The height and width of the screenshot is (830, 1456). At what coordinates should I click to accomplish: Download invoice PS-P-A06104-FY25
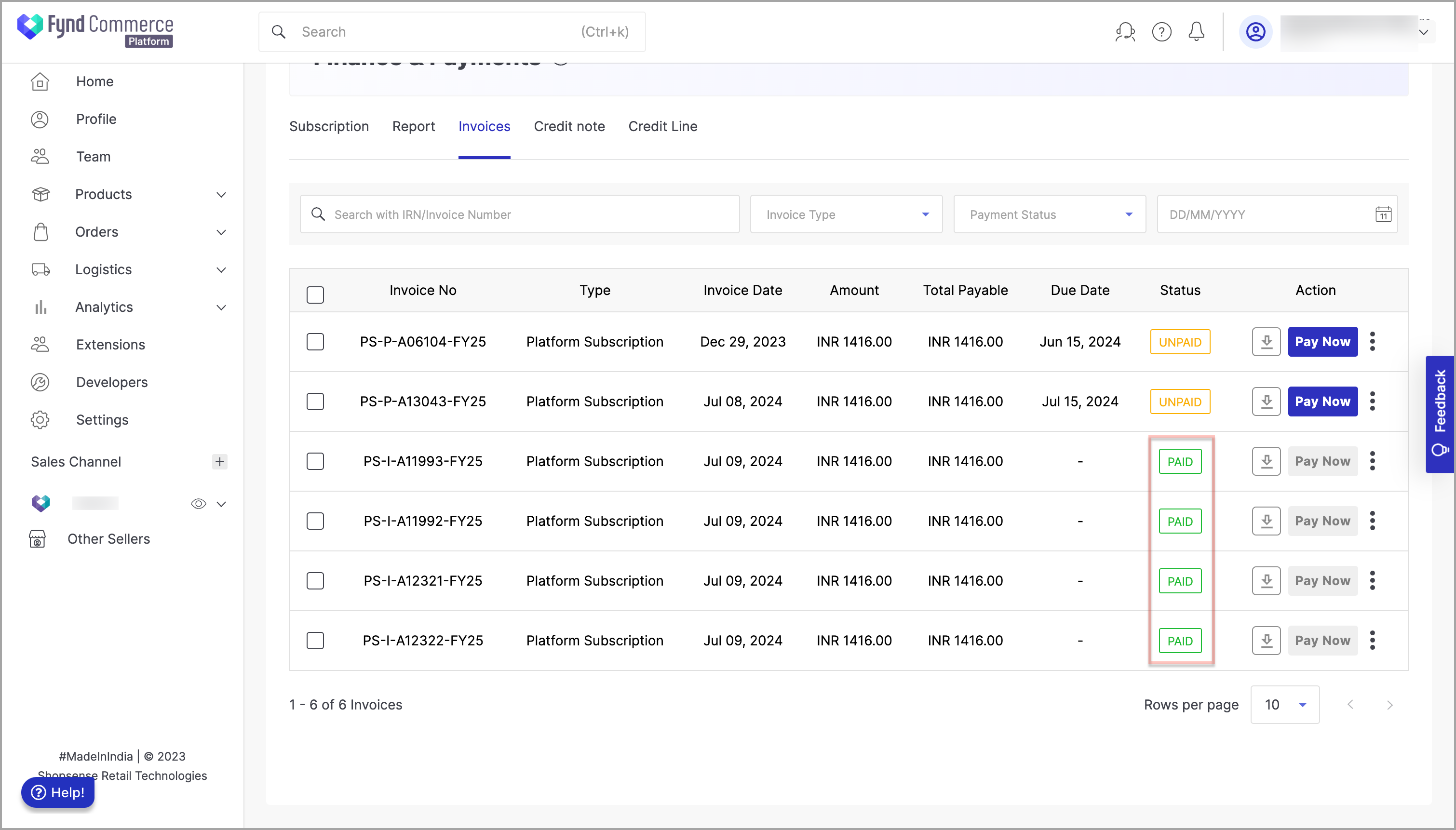1266,342
